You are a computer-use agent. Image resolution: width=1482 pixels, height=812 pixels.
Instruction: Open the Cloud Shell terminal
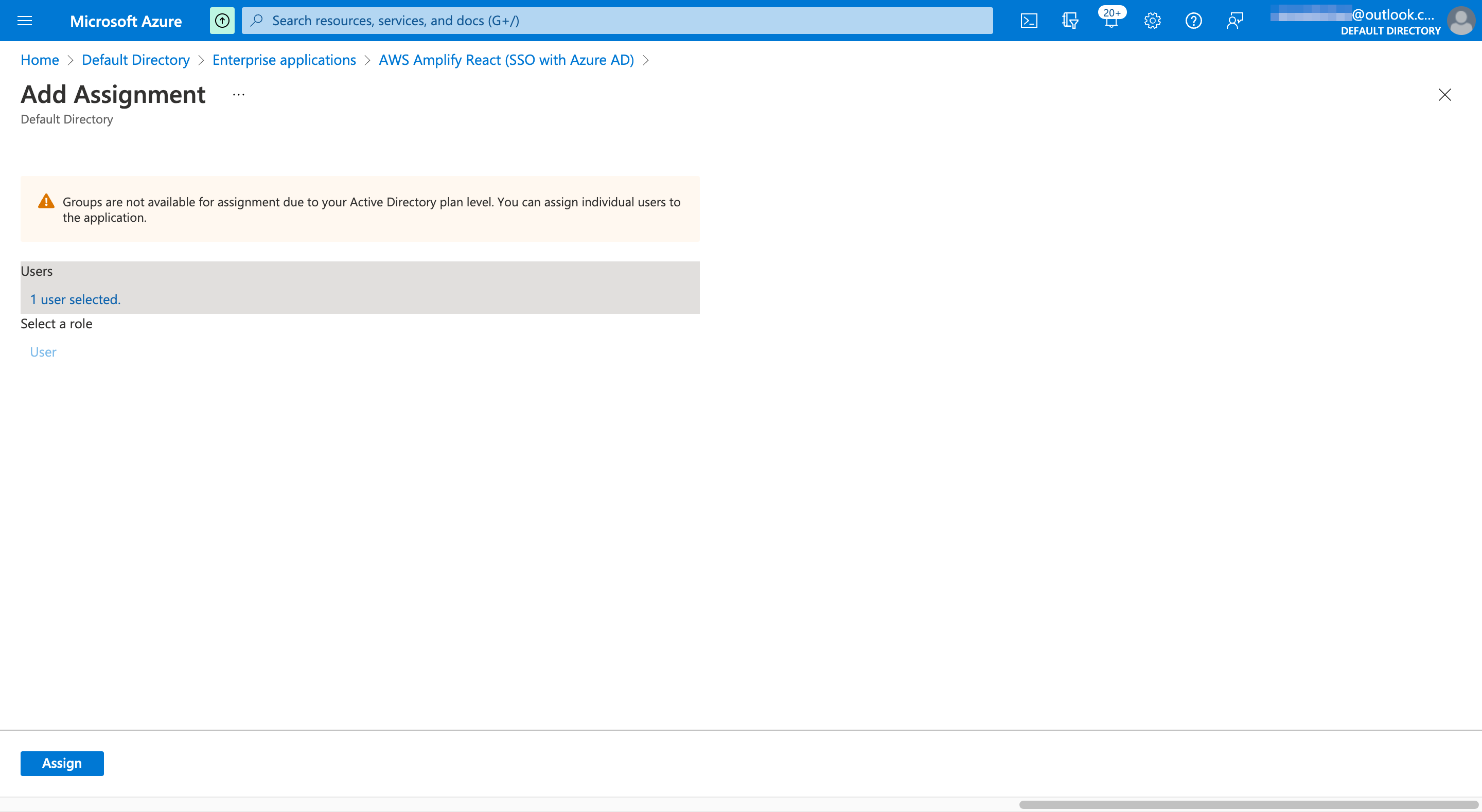tap(1029, 20)
